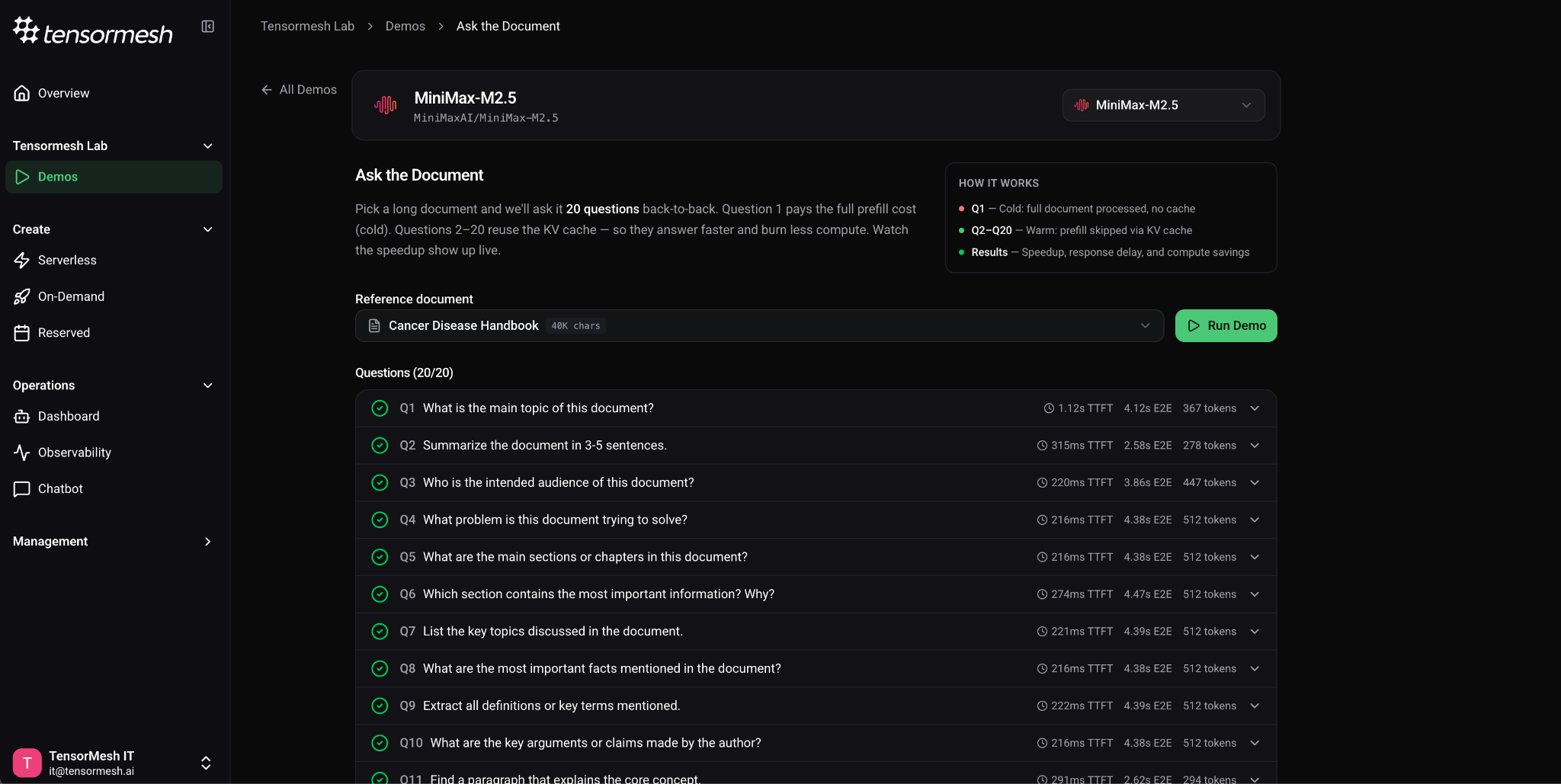
Task: Go to Overview page
Action: point(63,93)
